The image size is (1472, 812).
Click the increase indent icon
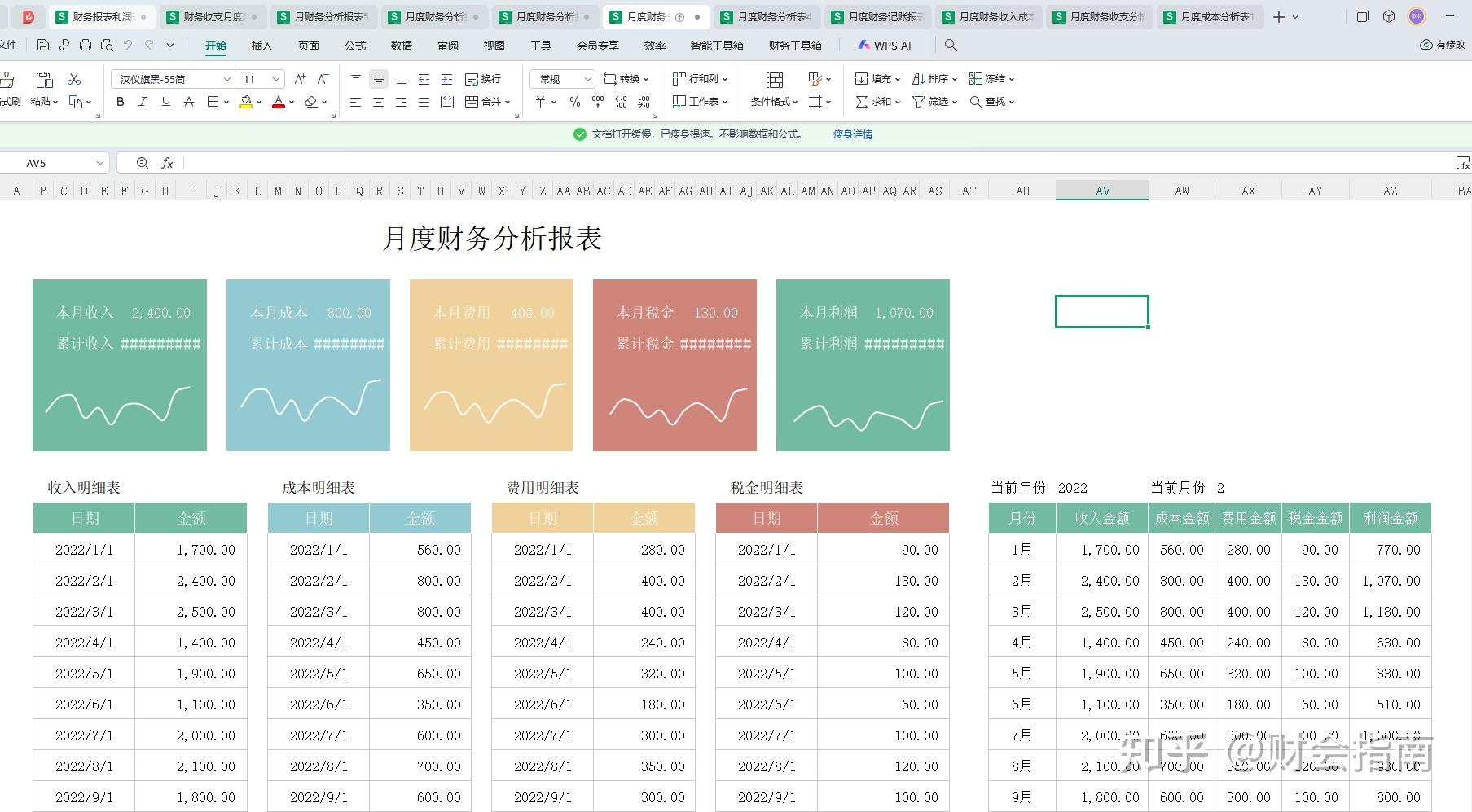pyautogui.click(x=447, y=79)
